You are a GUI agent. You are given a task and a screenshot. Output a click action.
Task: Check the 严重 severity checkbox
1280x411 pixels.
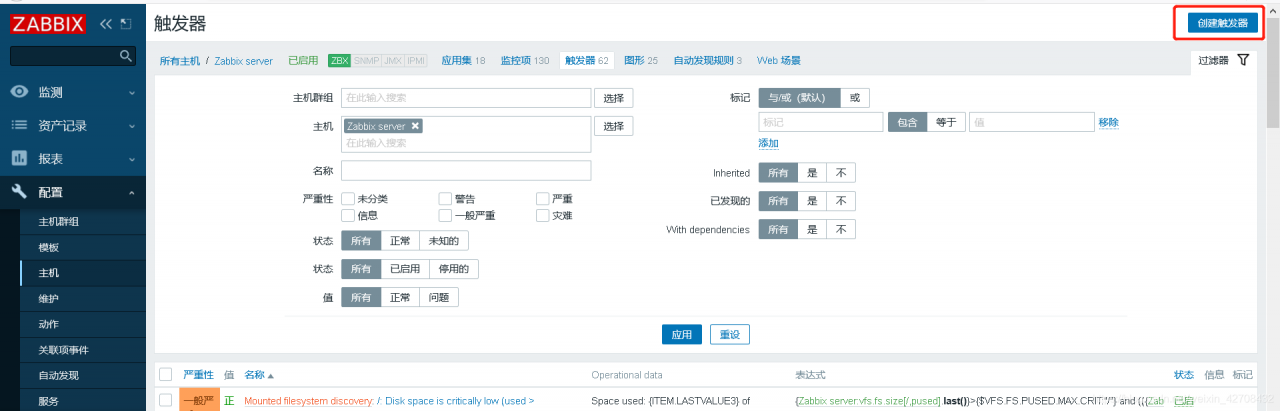pyautogui.click(x=542, y=199)
